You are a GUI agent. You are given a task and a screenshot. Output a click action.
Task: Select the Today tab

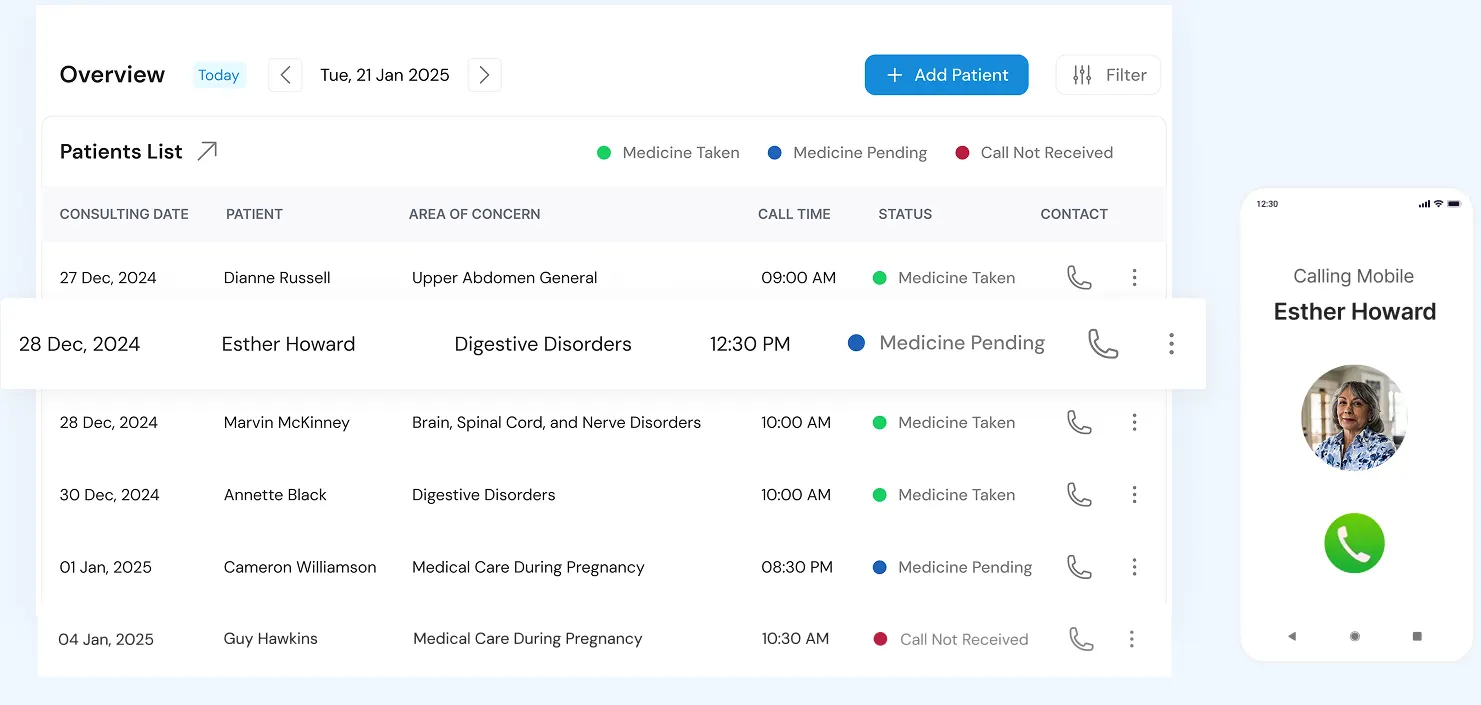click(219, 74)
